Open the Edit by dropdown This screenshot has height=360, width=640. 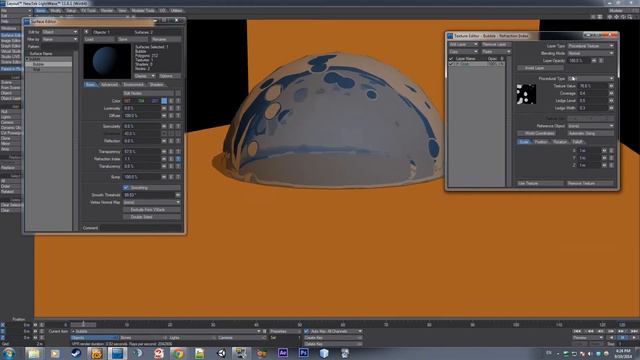coord(60,32)
